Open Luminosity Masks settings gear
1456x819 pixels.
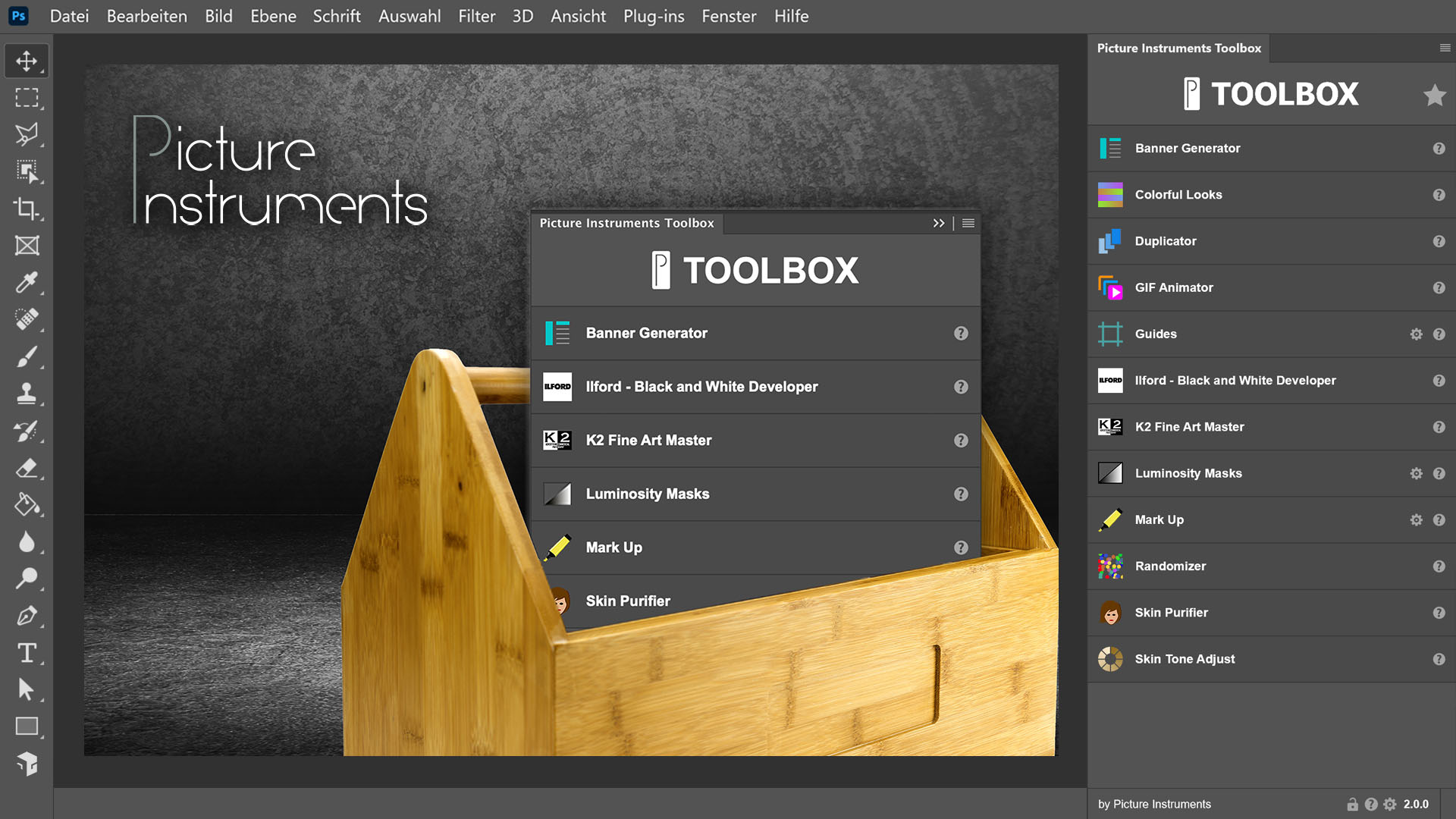pos(1416,474)
